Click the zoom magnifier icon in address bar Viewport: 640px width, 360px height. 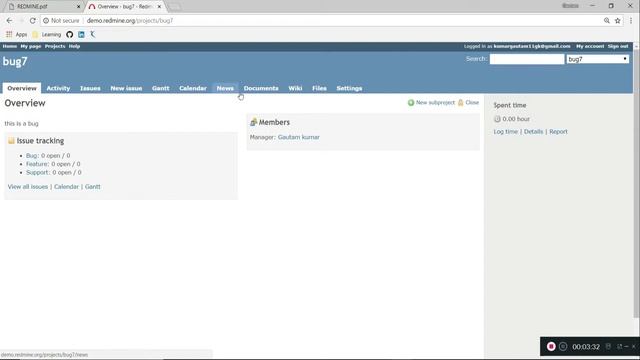tap(607, 20)
